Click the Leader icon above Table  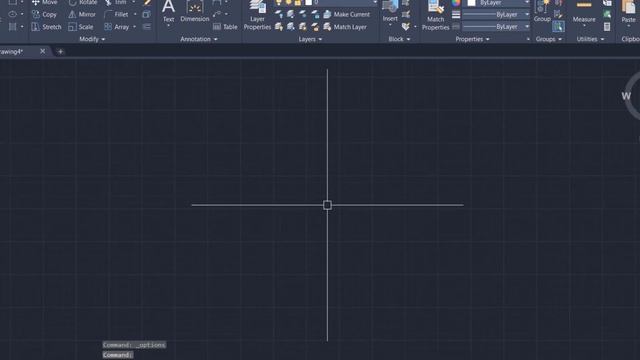pyautogui.click(x=217, y=14)
